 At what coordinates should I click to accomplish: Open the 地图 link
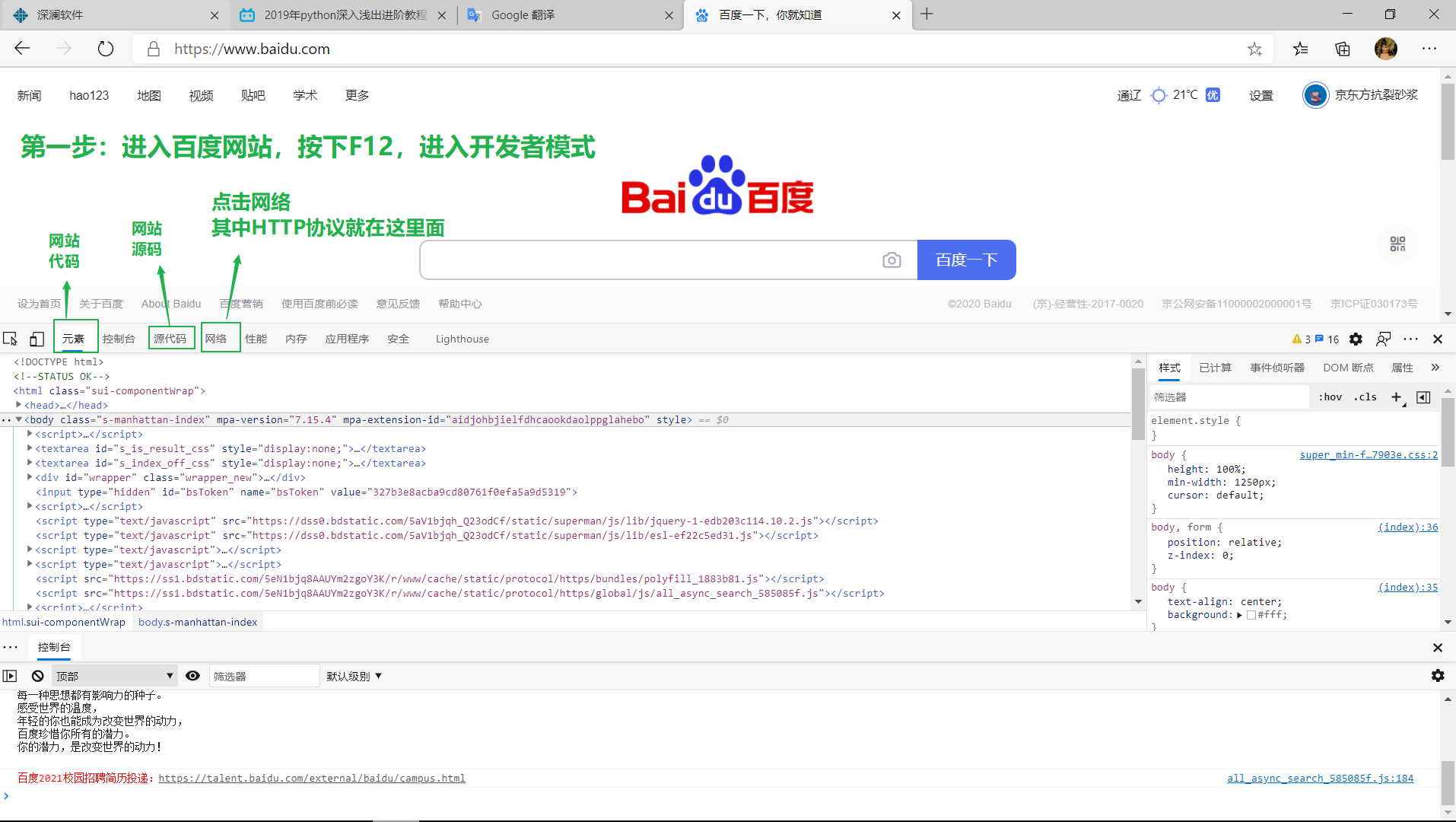(149, 95)
